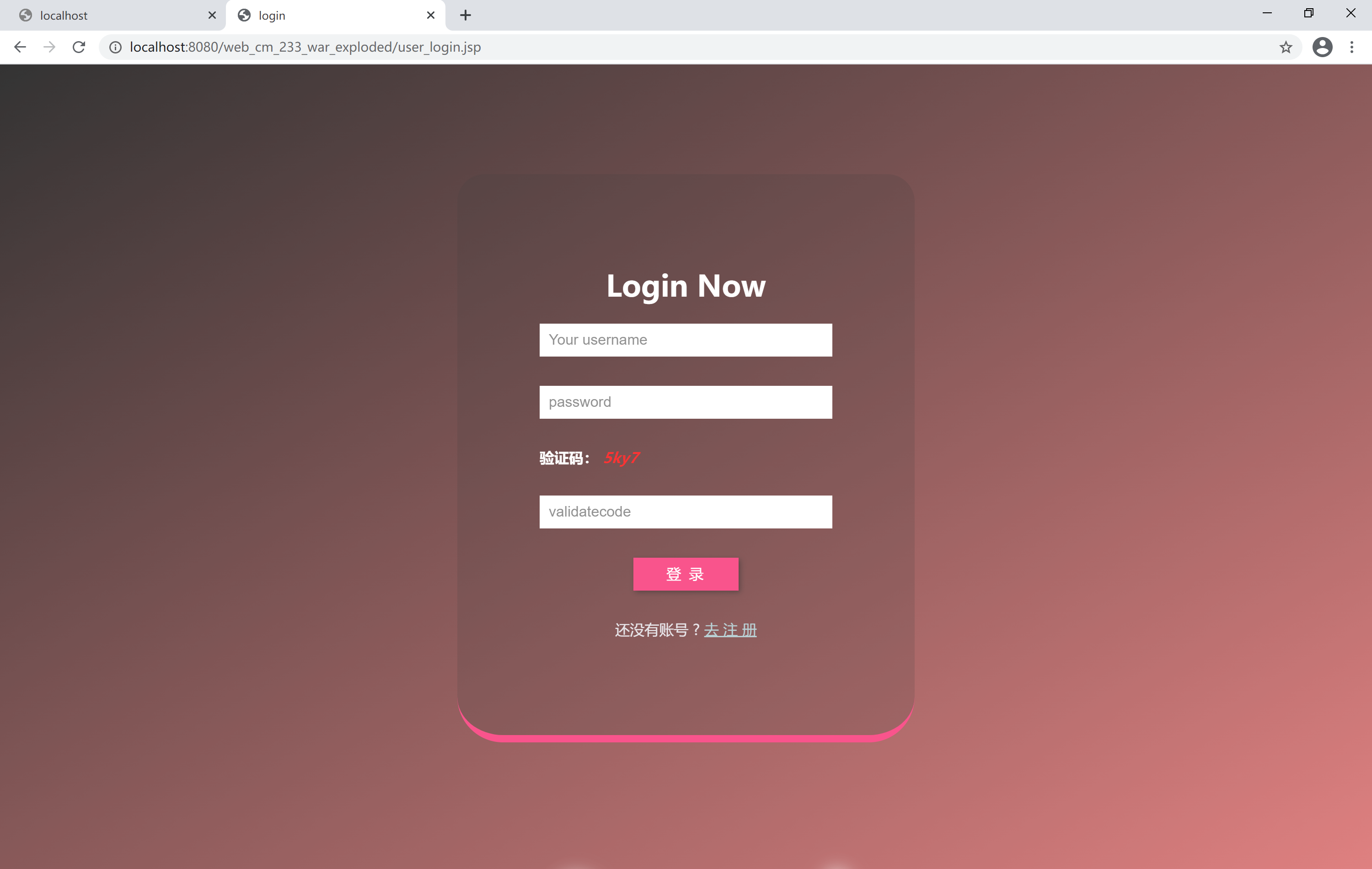
Task: Bookmark this page with the star icon
Action: 1286,47
